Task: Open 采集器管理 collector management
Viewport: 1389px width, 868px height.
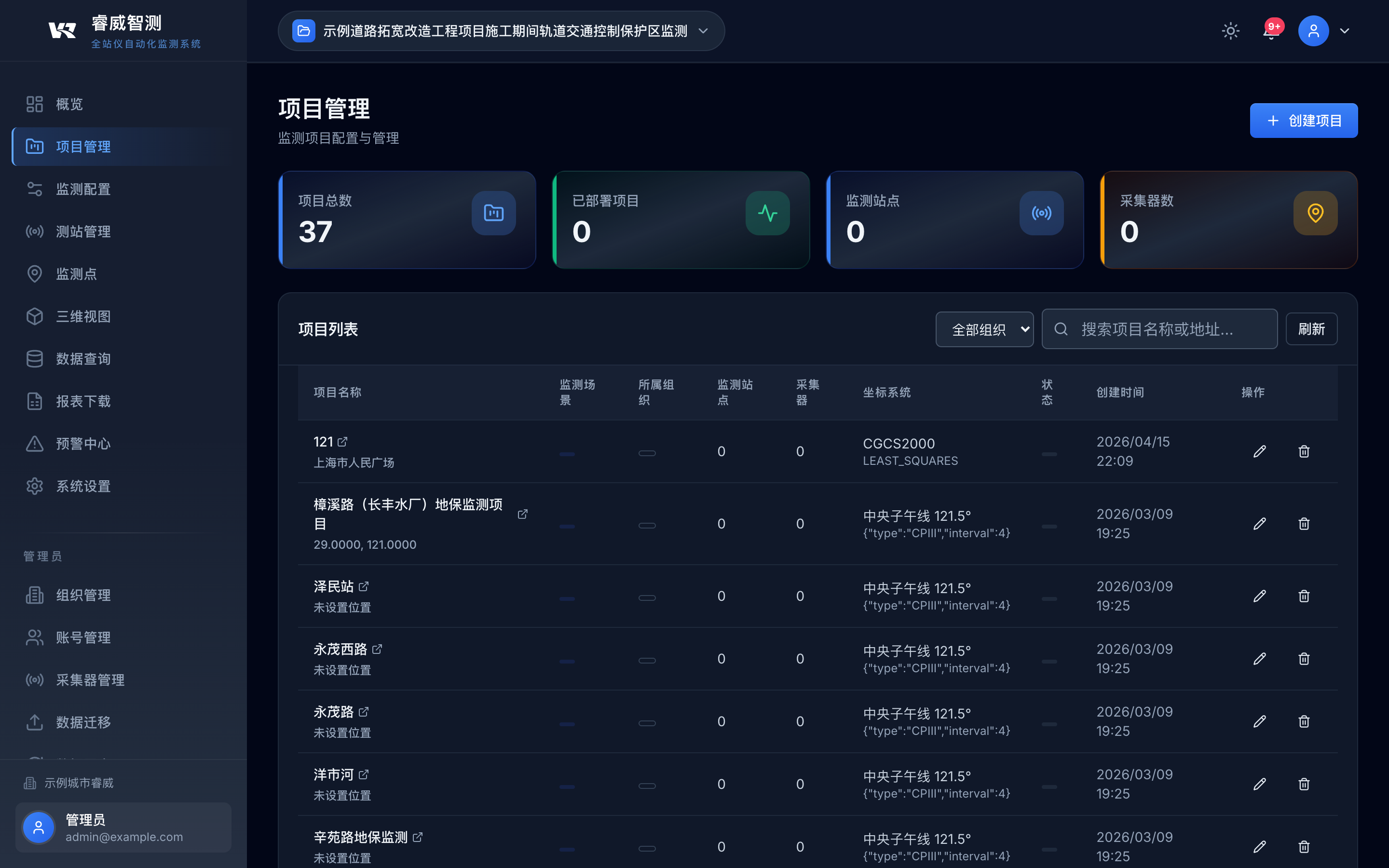Action: coord(90,680)
